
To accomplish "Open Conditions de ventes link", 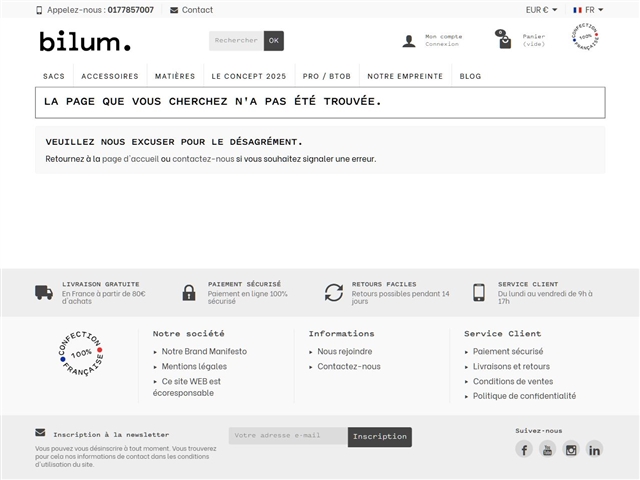I will tap(513, 381).
